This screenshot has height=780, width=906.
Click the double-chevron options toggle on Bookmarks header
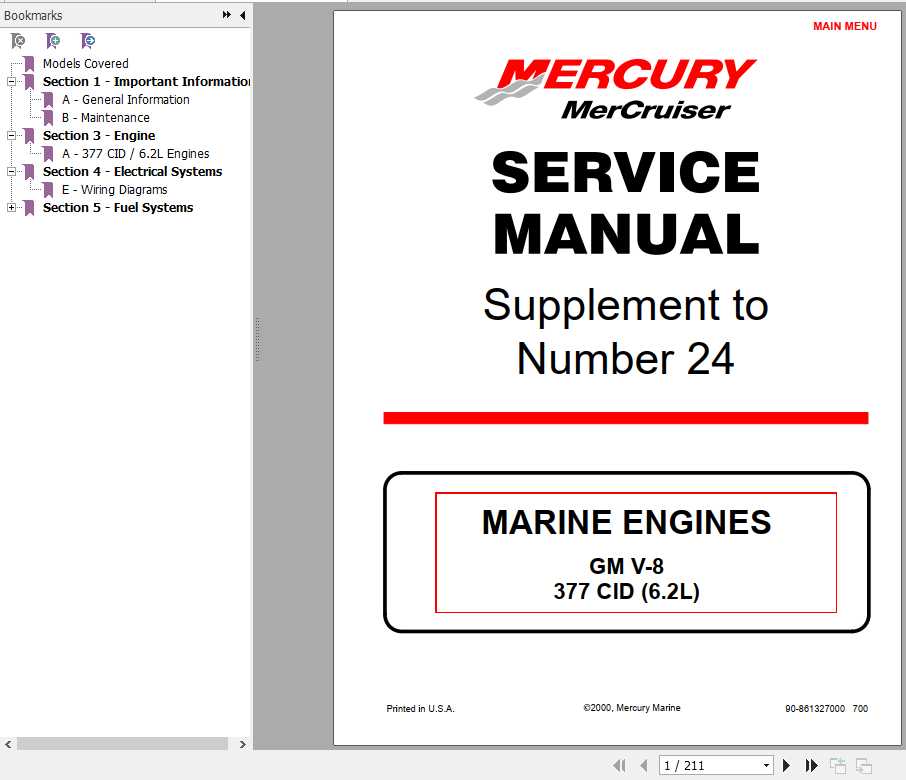click(x=227, y=15)
